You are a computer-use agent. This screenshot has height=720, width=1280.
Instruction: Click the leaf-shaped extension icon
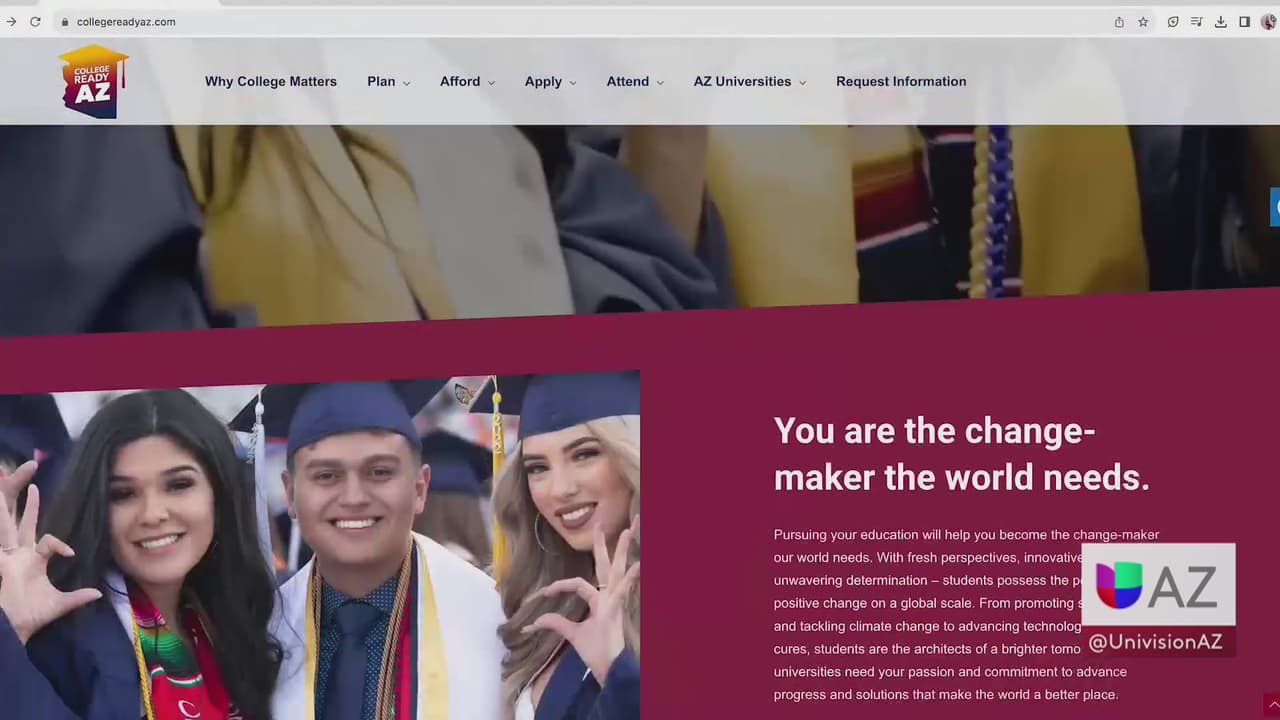[1172, 22]
